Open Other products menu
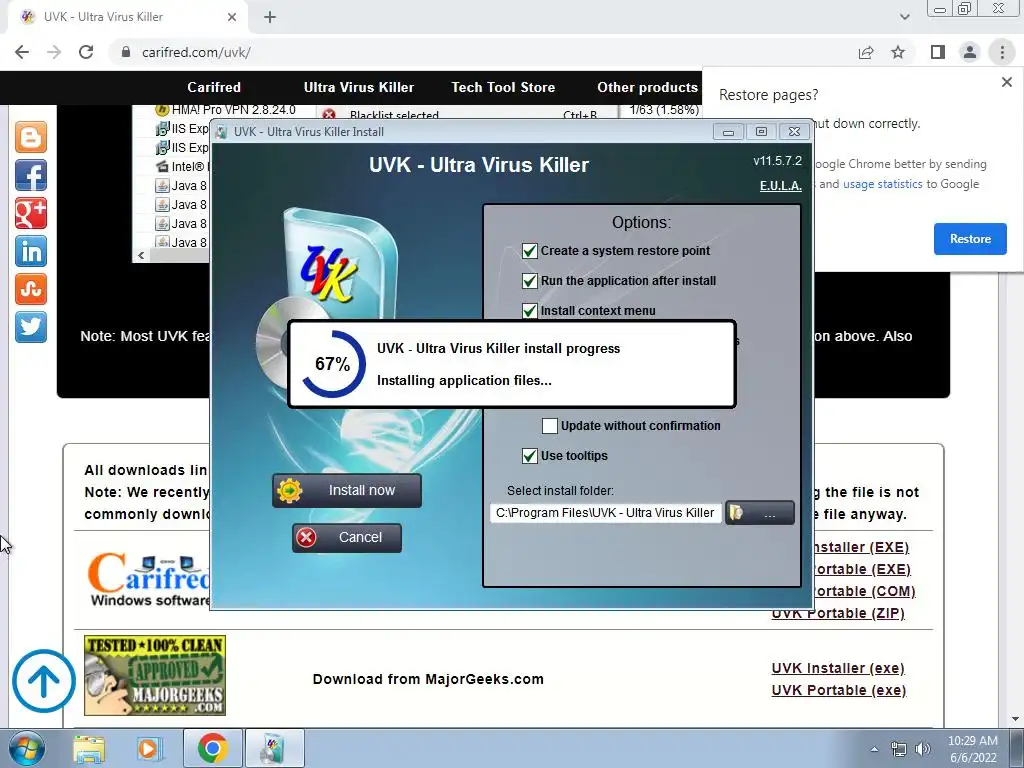The height and width of the screenshot is (768, 1024). coord(647,88)
